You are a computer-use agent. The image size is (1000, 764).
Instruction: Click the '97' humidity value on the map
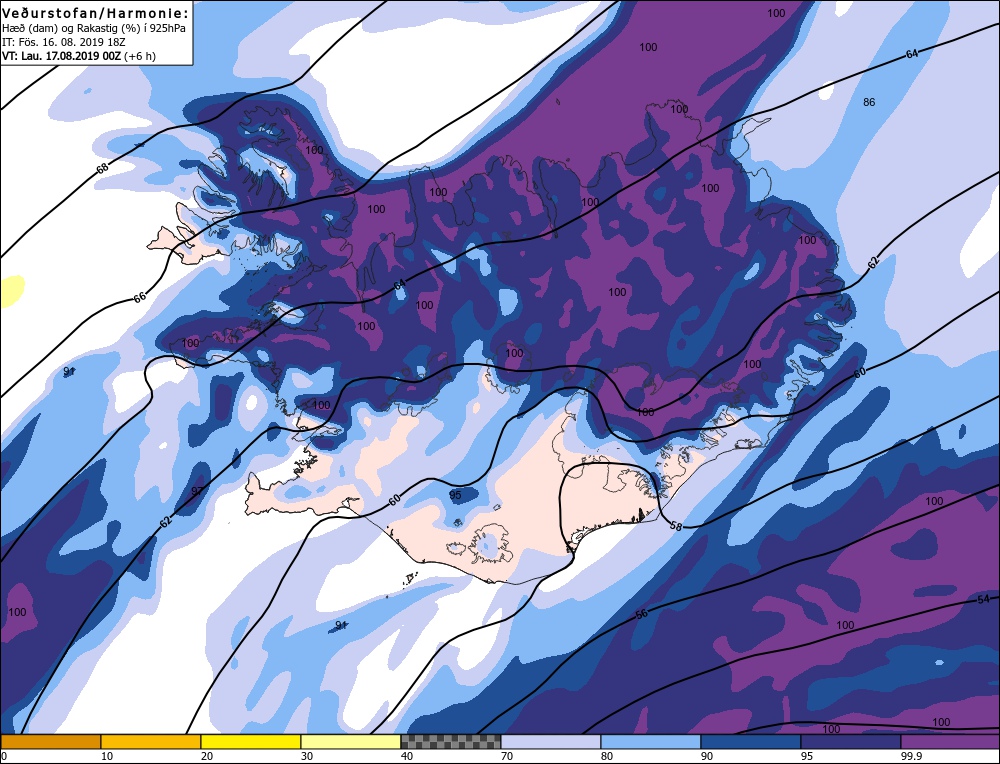(198, 490)
